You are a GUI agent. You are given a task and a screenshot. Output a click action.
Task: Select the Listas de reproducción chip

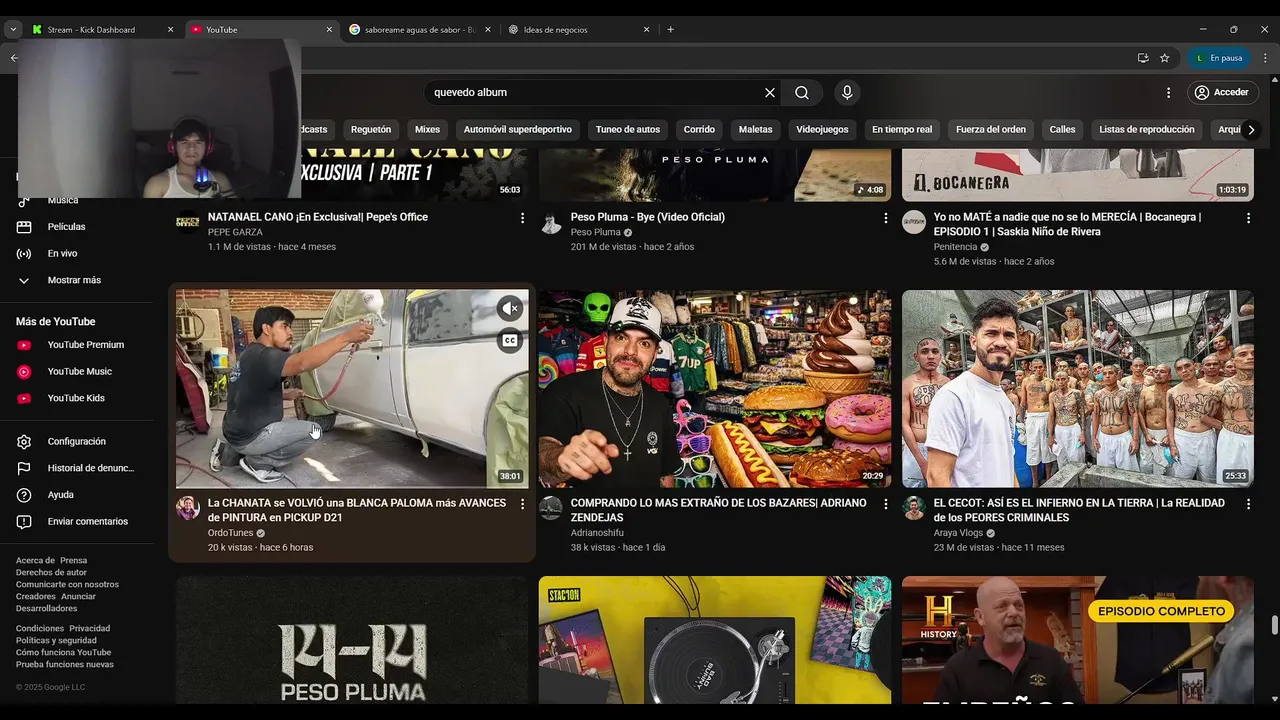pos(1147,129)
